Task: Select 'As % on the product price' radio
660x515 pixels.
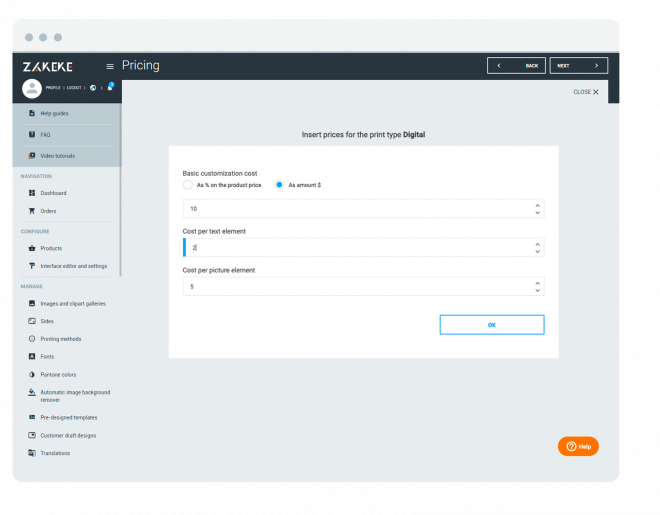Action: point(188,185)
